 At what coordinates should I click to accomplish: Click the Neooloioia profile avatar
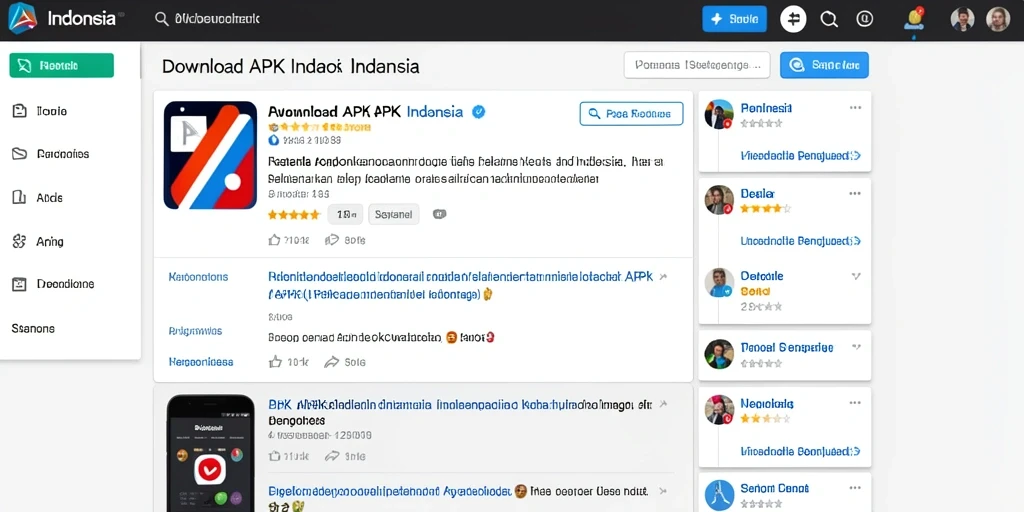(719, 409)
